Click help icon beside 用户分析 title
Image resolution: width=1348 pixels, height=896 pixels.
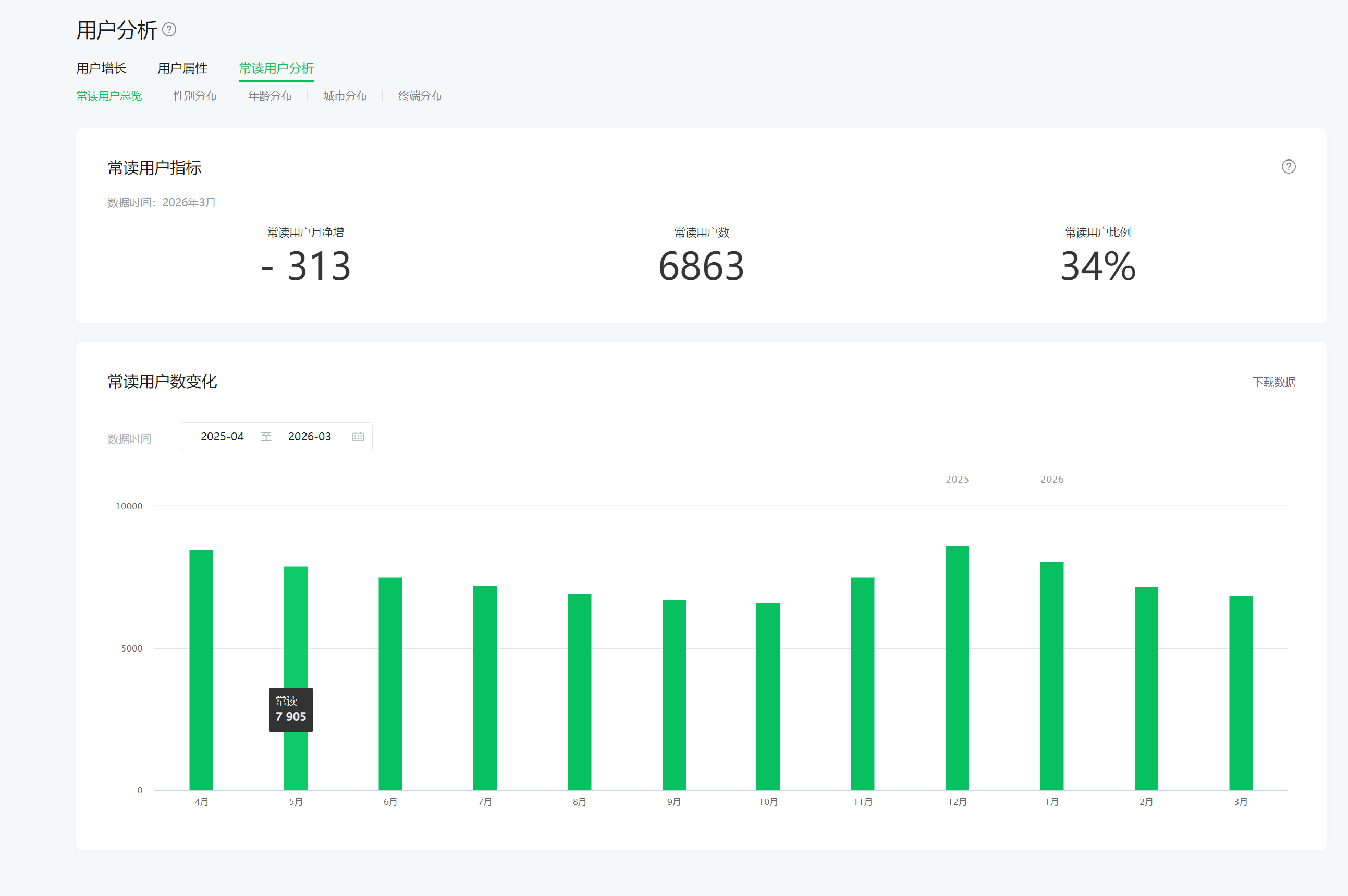pyautogui.click(x=169, y=30)
